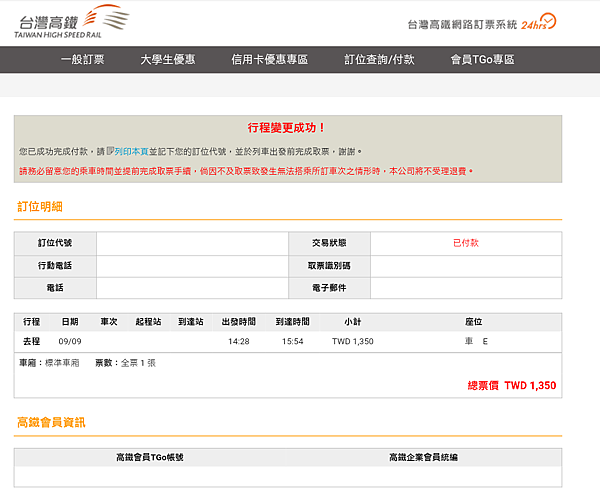This screenshot has height=489, width=600.
Task: Click the 起程站 column header
Action: coord(148,322)
